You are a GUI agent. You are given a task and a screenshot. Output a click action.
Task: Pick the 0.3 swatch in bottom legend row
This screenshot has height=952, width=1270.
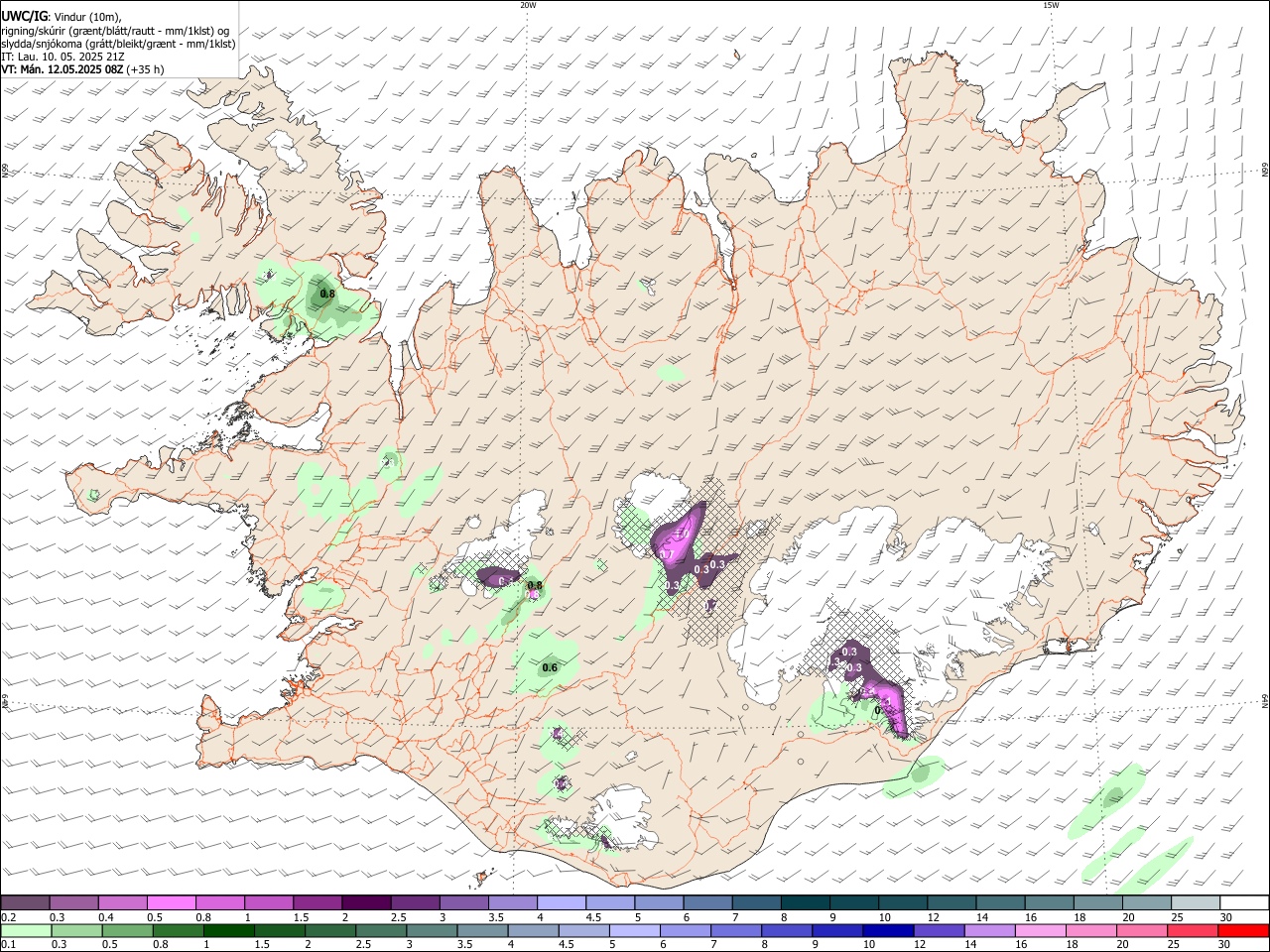77,931
